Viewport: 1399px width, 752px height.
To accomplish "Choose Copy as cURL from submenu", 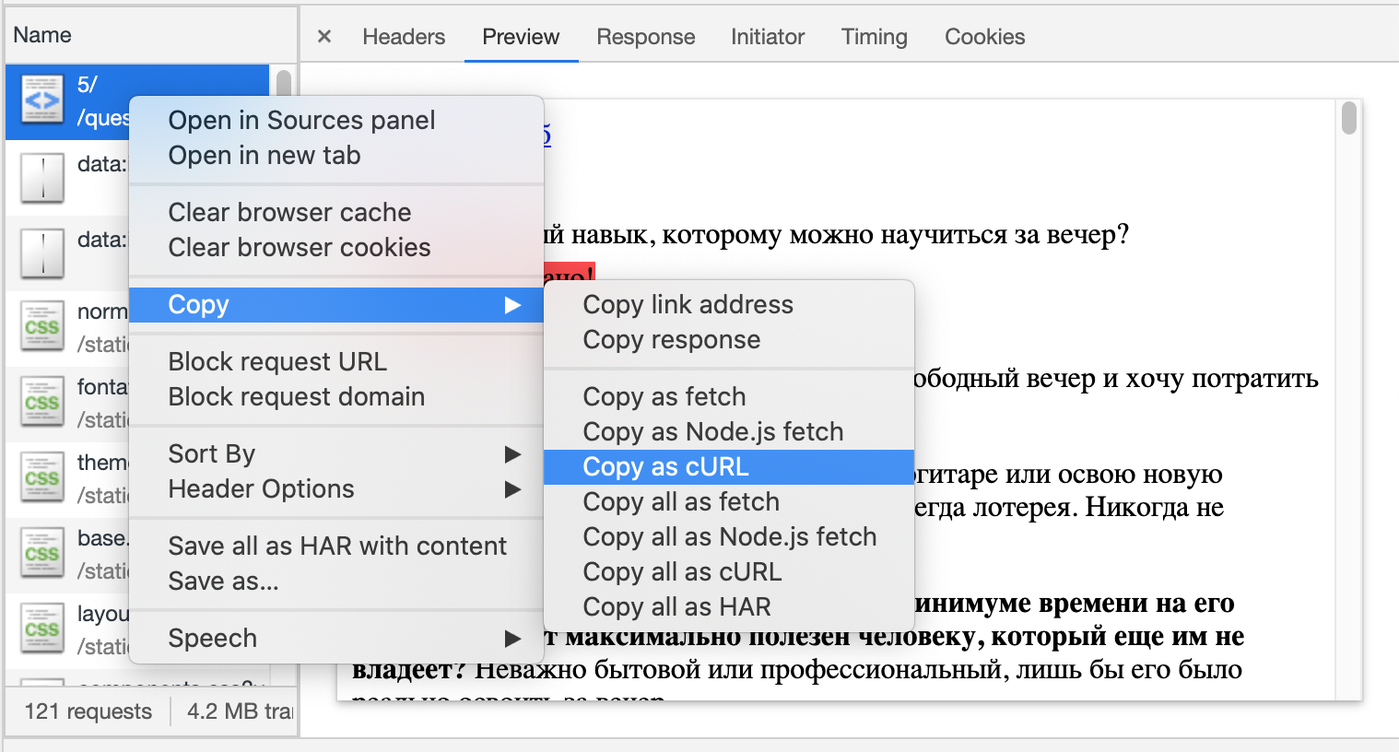I will coord(665,467).
